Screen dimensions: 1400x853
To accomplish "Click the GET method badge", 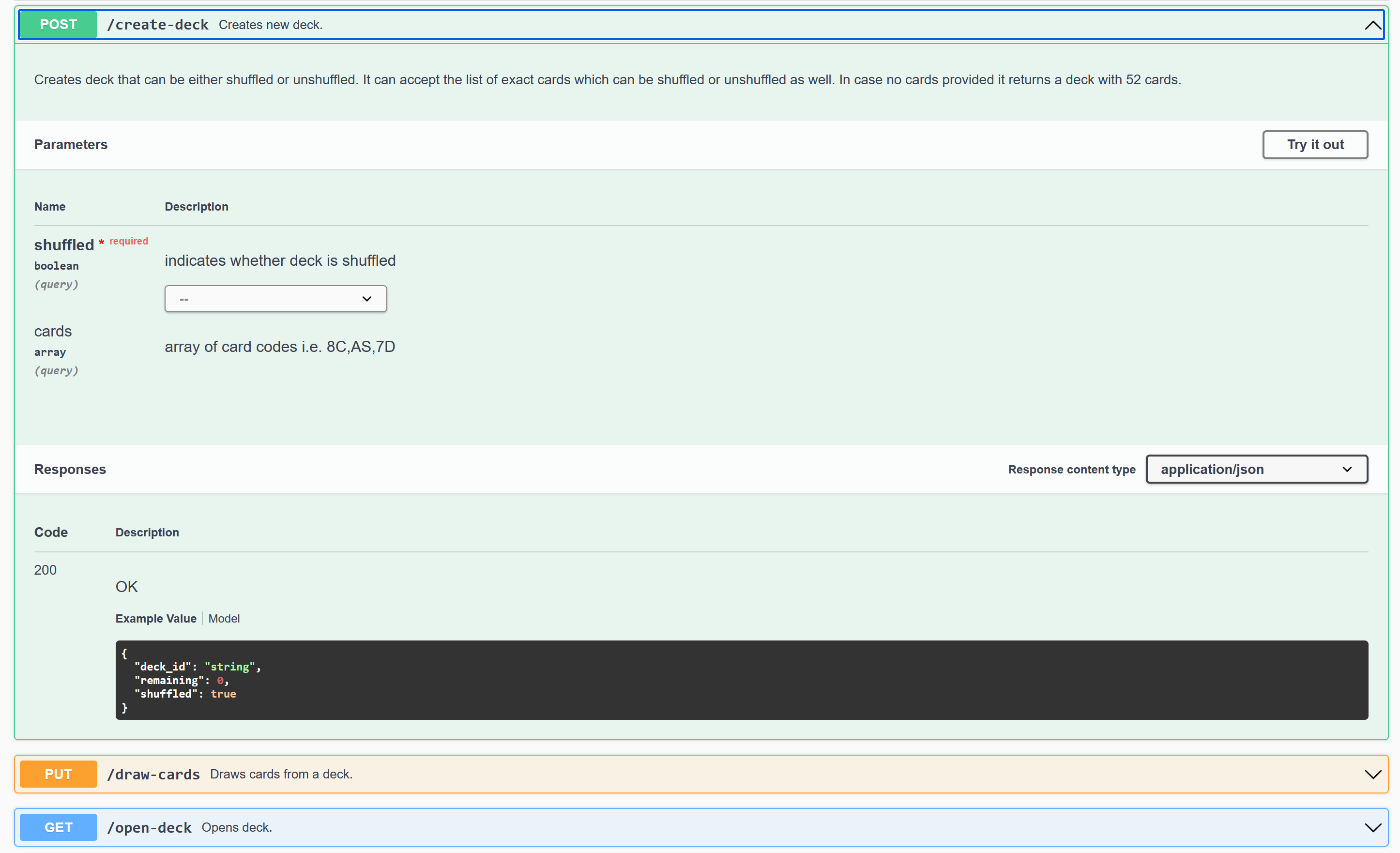I will 59,827.
